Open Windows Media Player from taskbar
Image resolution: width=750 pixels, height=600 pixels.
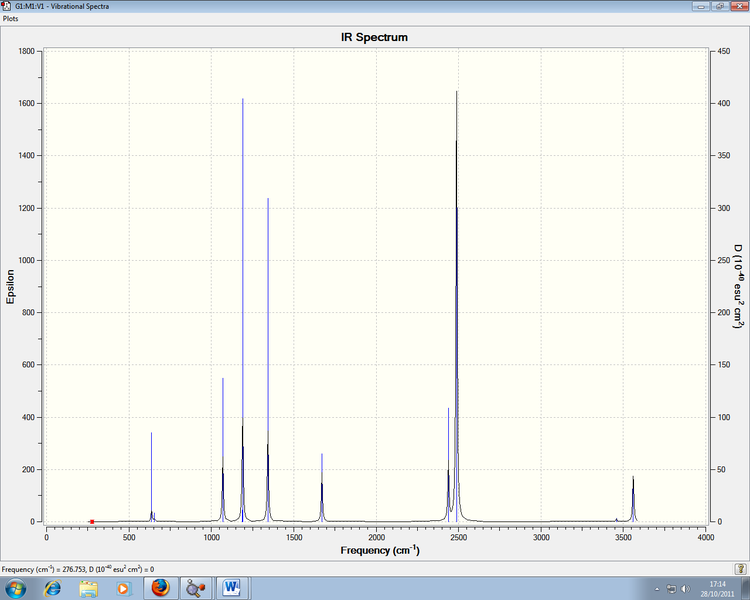coord(123,588)
